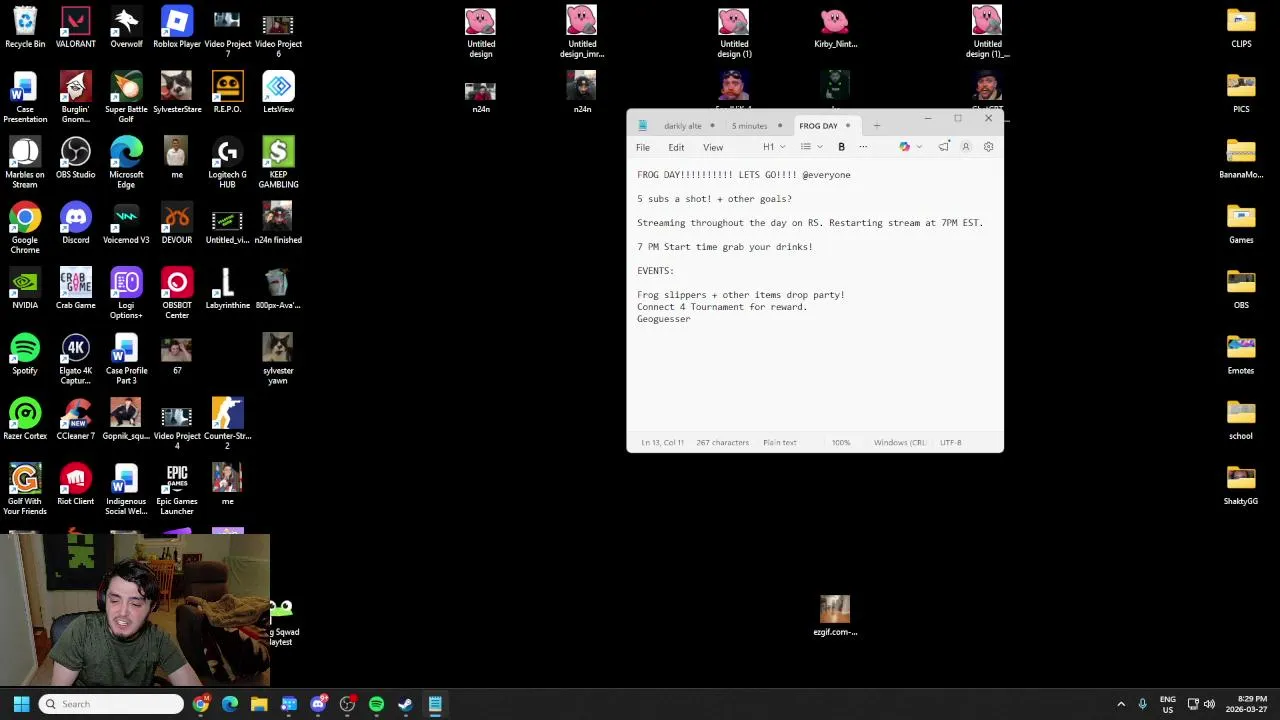Open the Notepad account profile icon

tap(966, 147)
